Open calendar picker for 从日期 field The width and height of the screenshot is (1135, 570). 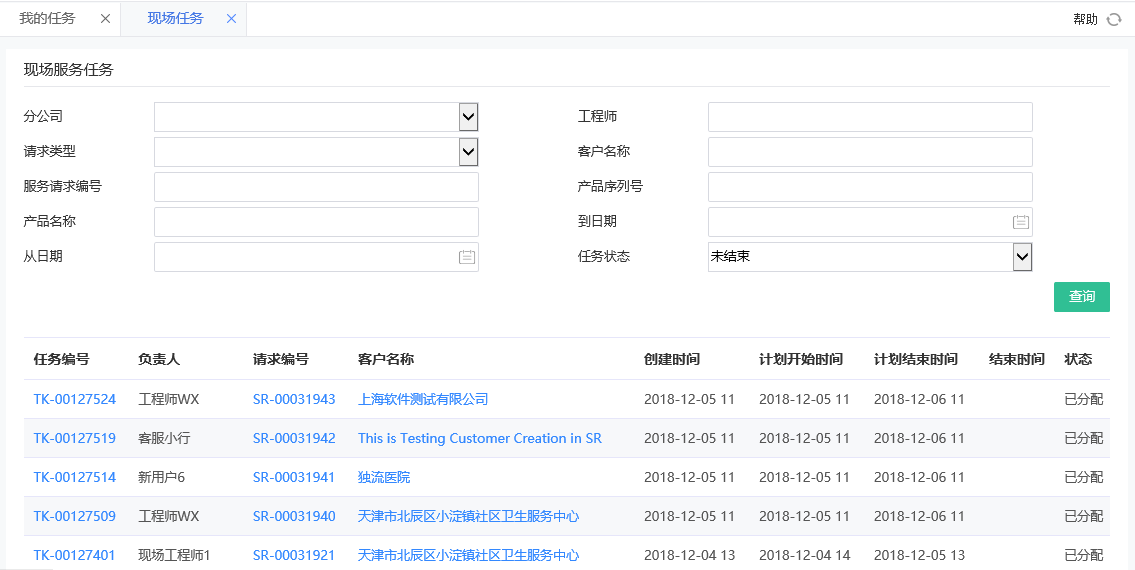(467, 257)
